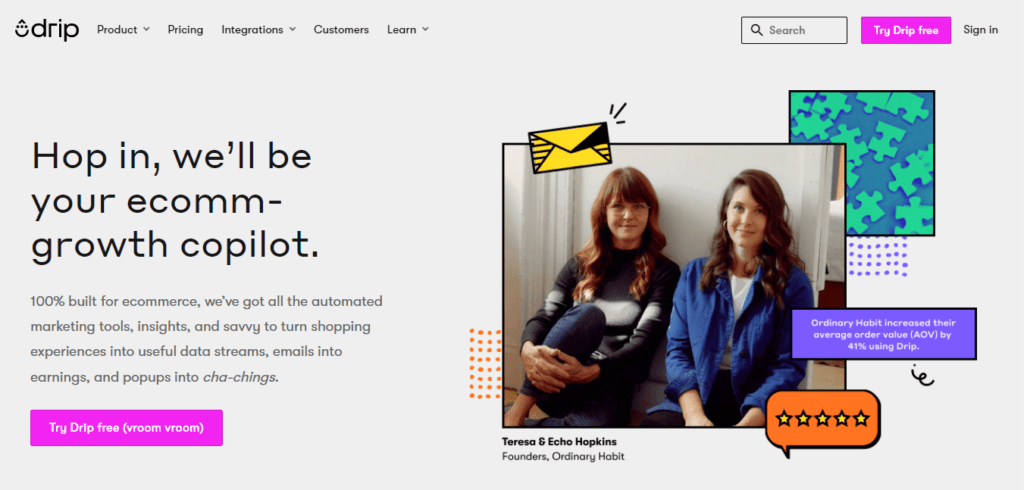This screenshot has height=490, width=1024.
Task: Click the search magnifier icon
Action: point(757,30)
